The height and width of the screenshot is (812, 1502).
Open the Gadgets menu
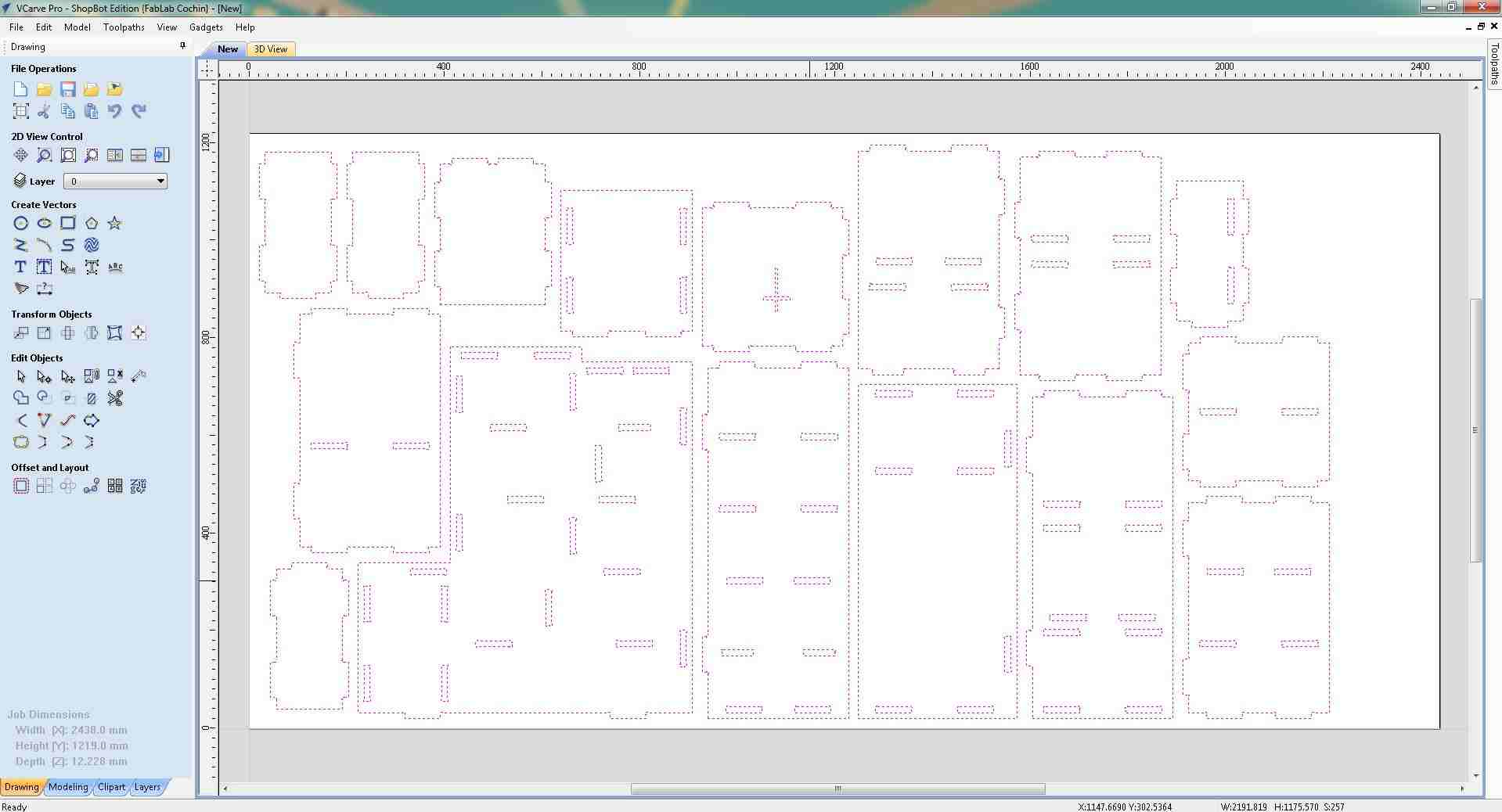click(205, 27)
